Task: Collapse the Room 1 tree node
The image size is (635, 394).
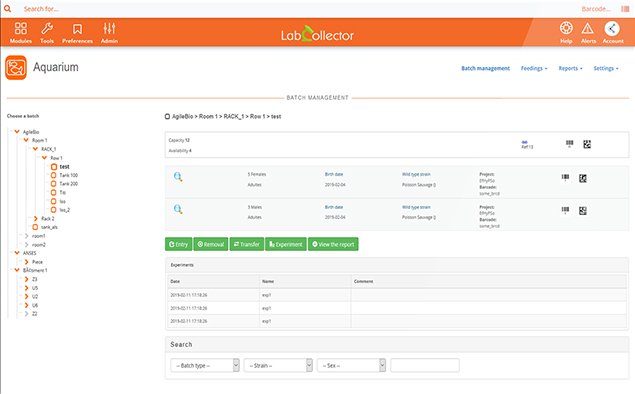Action: (x=26, y=140)
